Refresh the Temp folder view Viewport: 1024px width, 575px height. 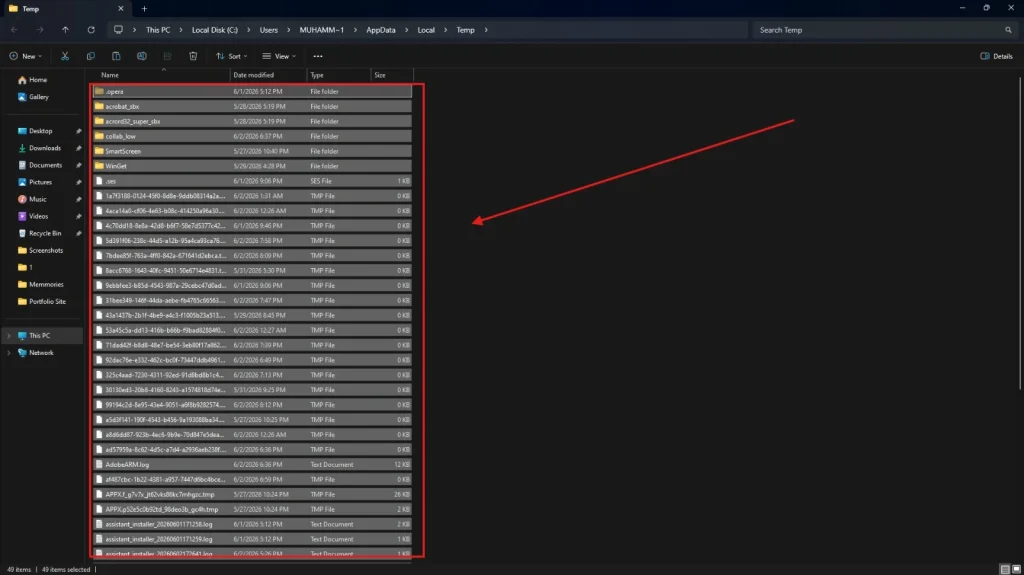pos(91,30)
